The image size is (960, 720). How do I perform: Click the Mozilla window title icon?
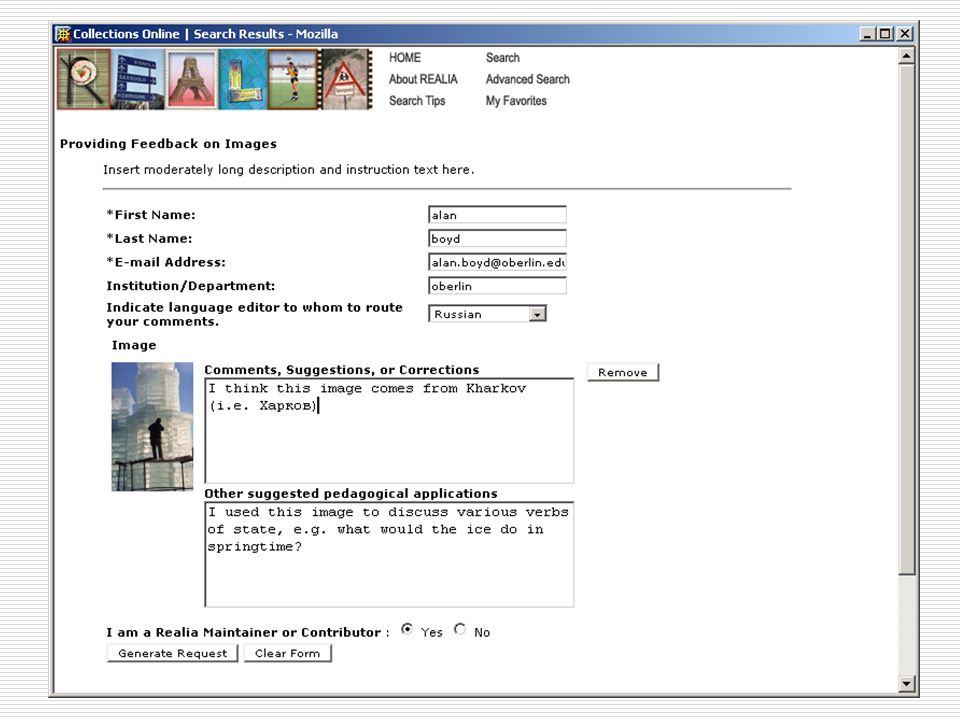click(x=63, y=34)
